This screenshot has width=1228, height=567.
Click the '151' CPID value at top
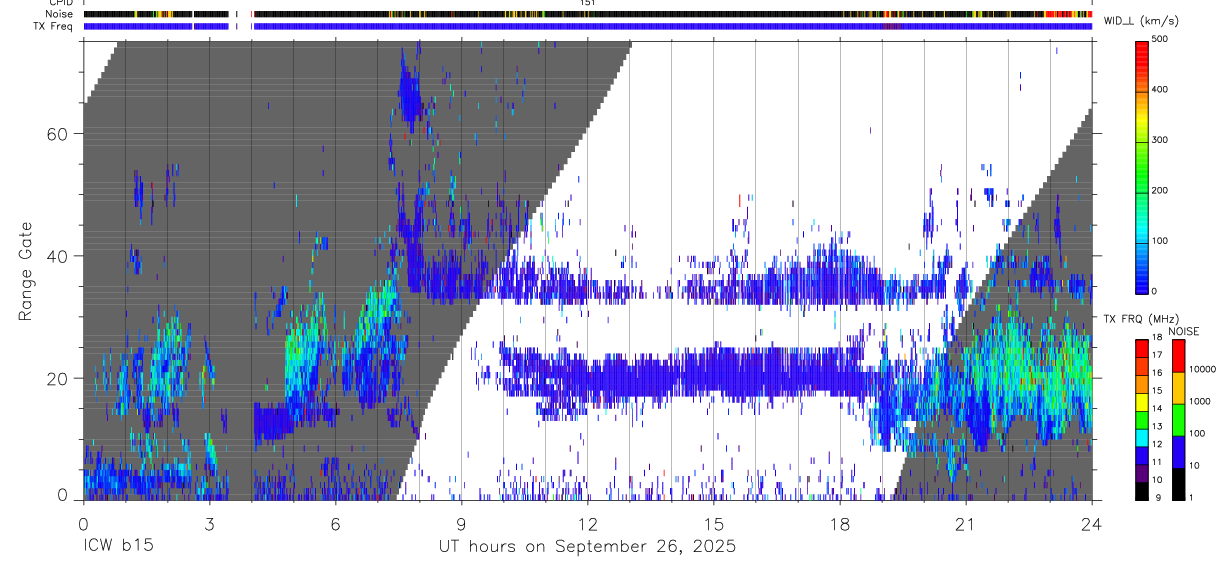587,3
